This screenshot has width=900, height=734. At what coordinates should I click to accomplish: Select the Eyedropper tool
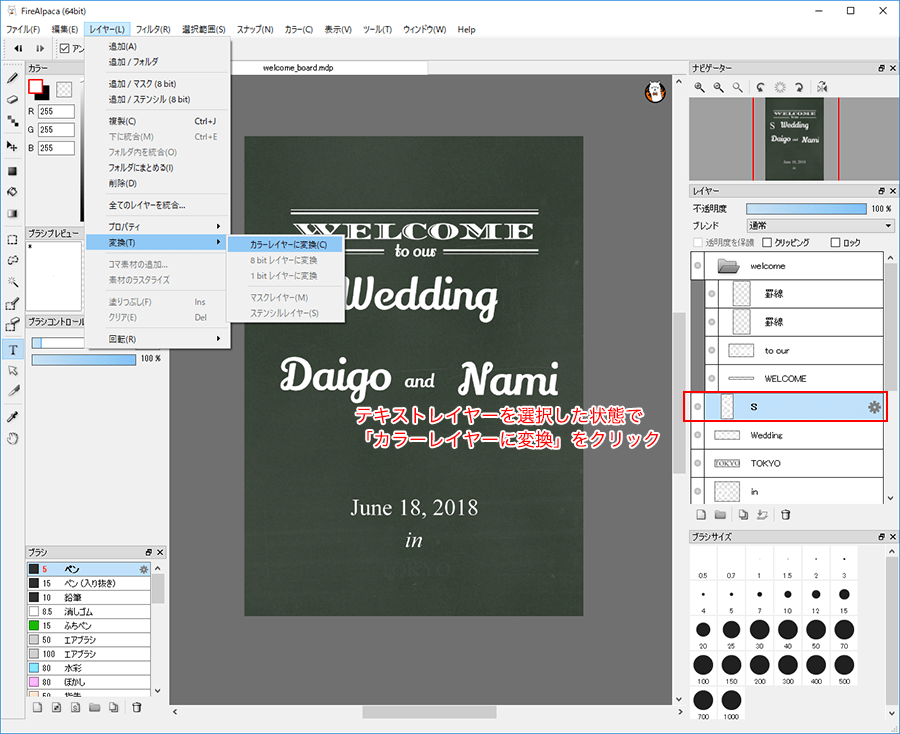(13, 416)
